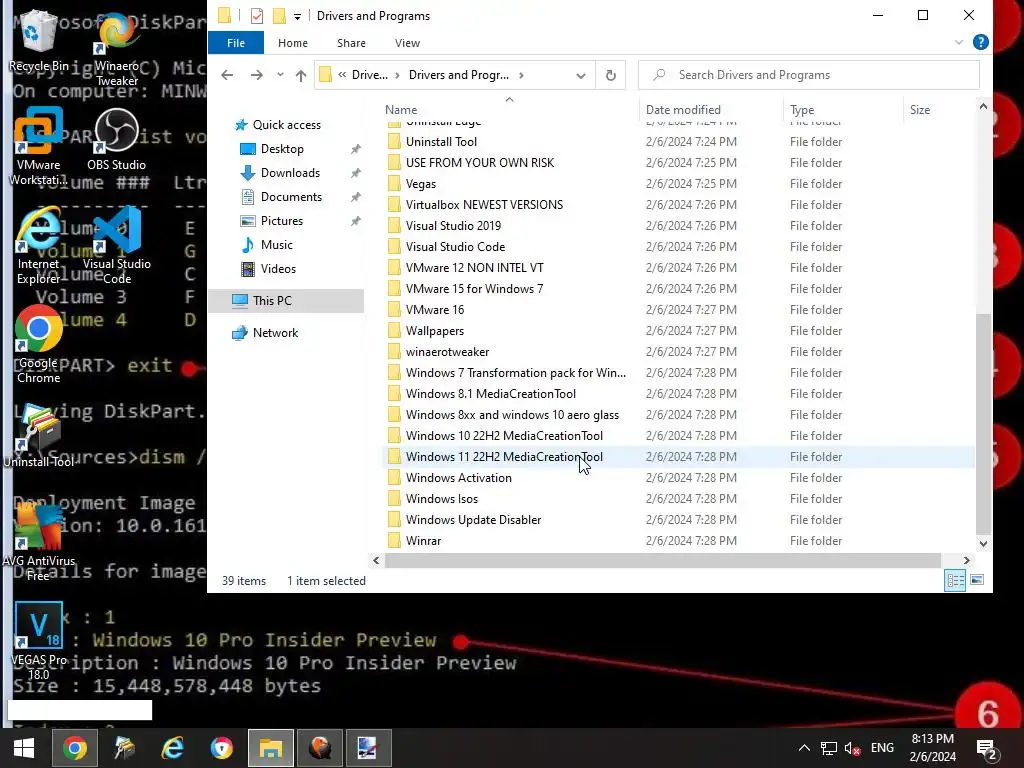Sort by Size column header
The width and height of the screenshot is (1024, 768).
click(x=937, y=110)
